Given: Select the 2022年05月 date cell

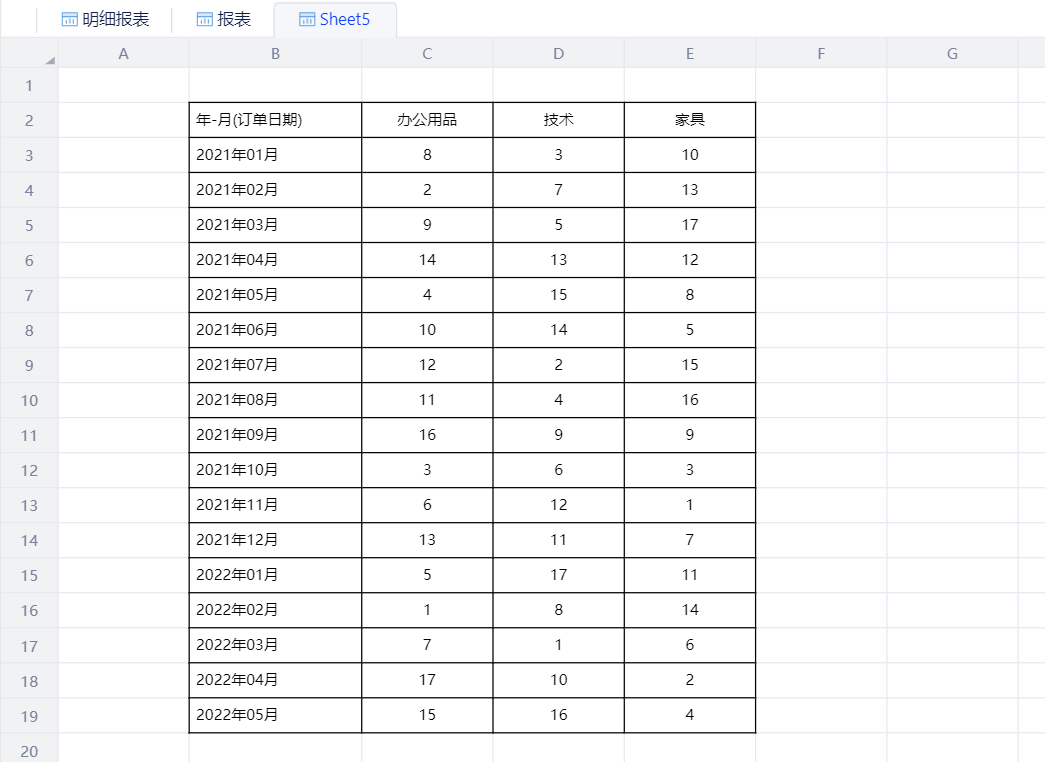Looking at the screenshot, I should tap(275, 715).
